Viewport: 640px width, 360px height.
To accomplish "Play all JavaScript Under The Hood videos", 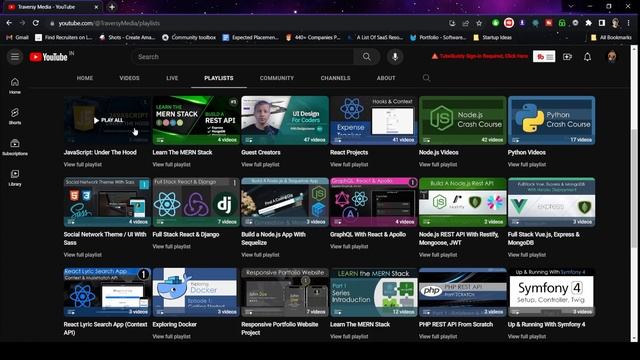I will [108, 120].
